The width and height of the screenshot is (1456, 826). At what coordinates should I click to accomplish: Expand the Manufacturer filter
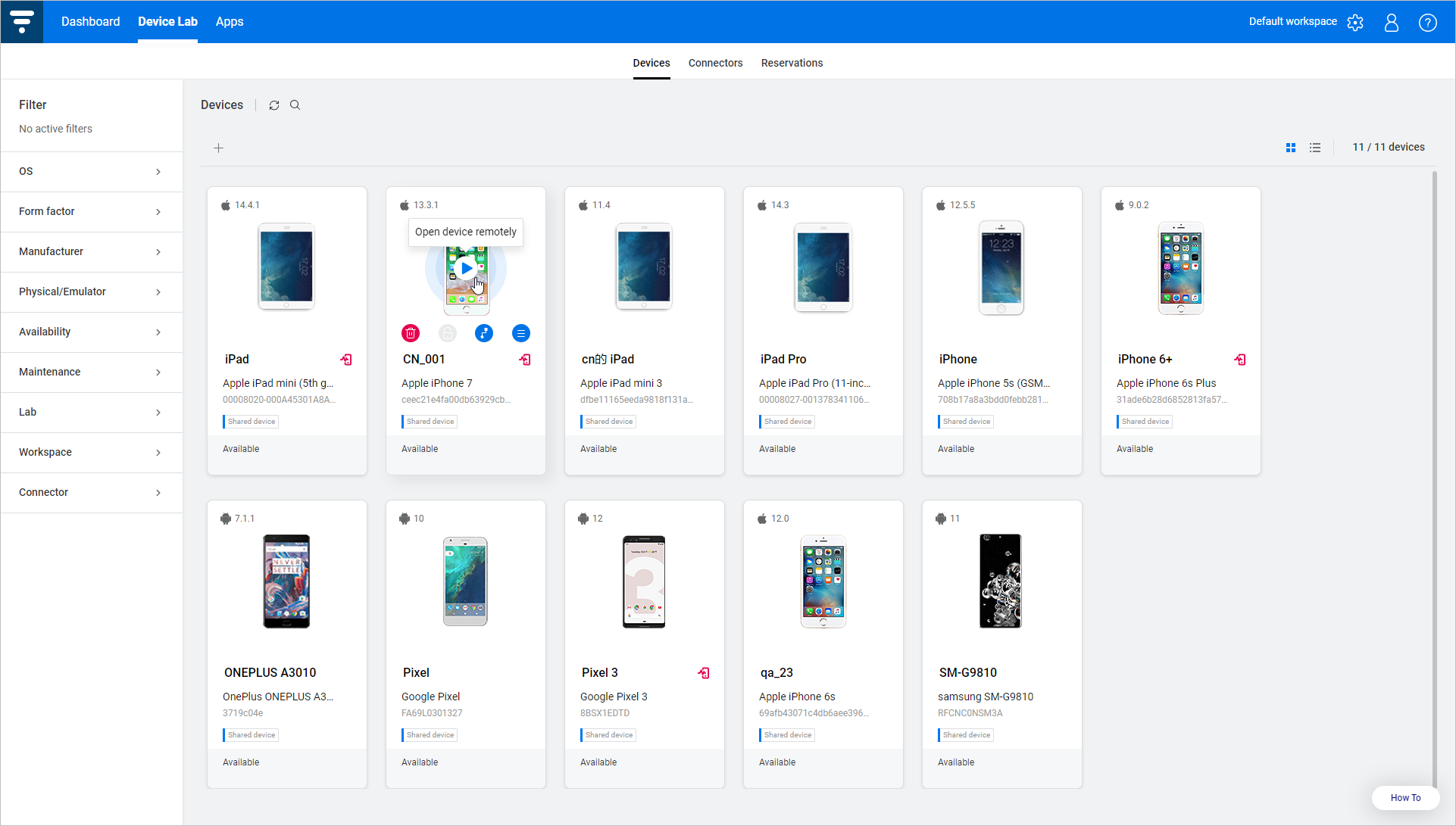91,251
